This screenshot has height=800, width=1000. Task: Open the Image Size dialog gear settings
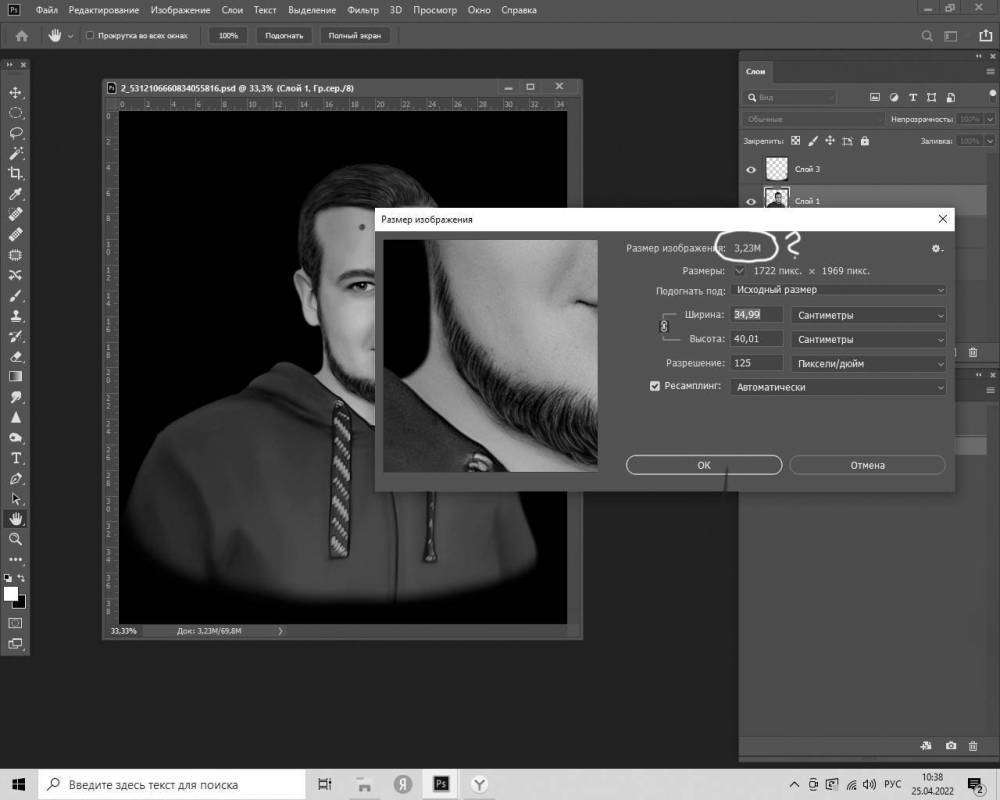(x=936, y=248)
